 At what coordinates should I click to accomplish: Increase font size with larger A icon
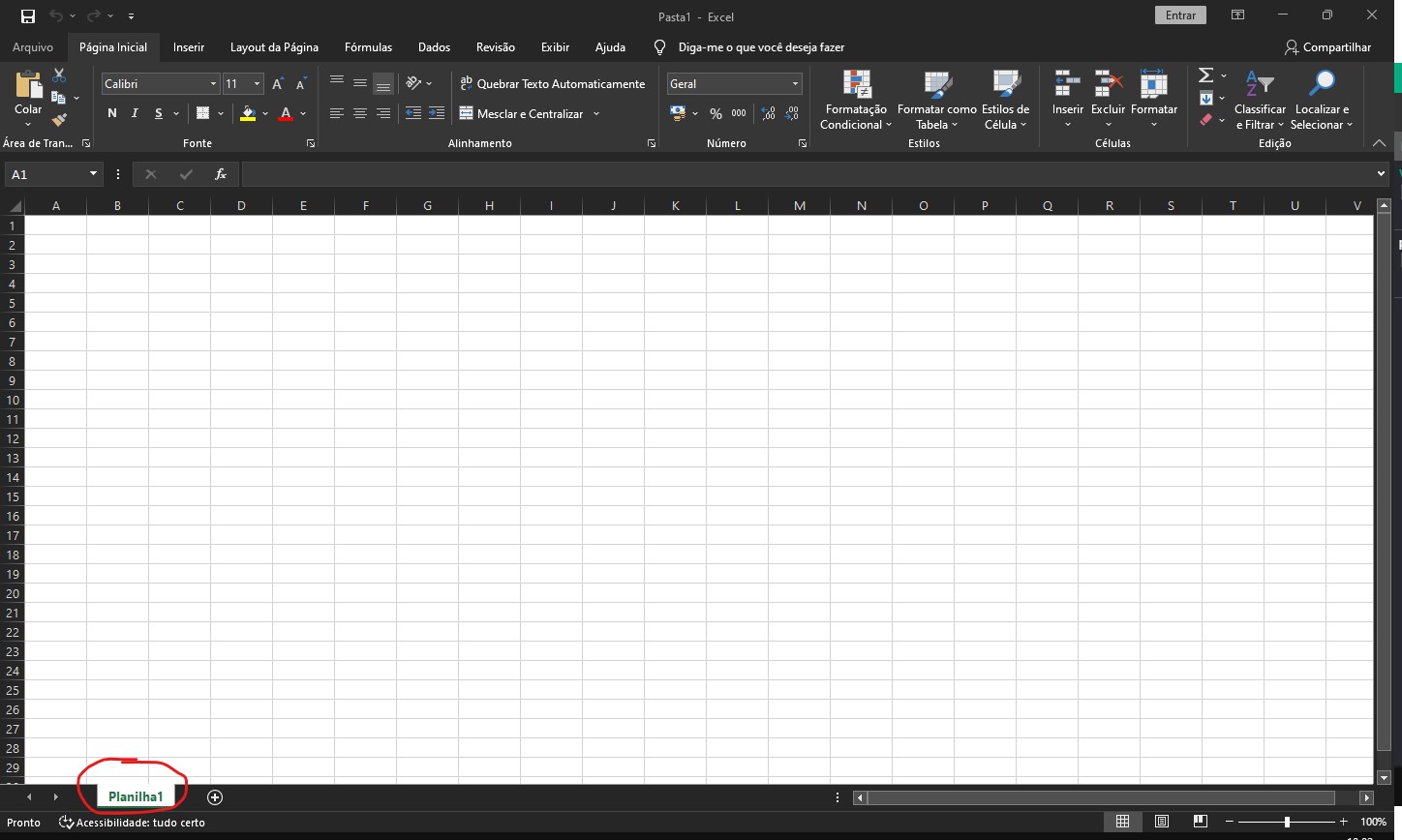[278, 84]
